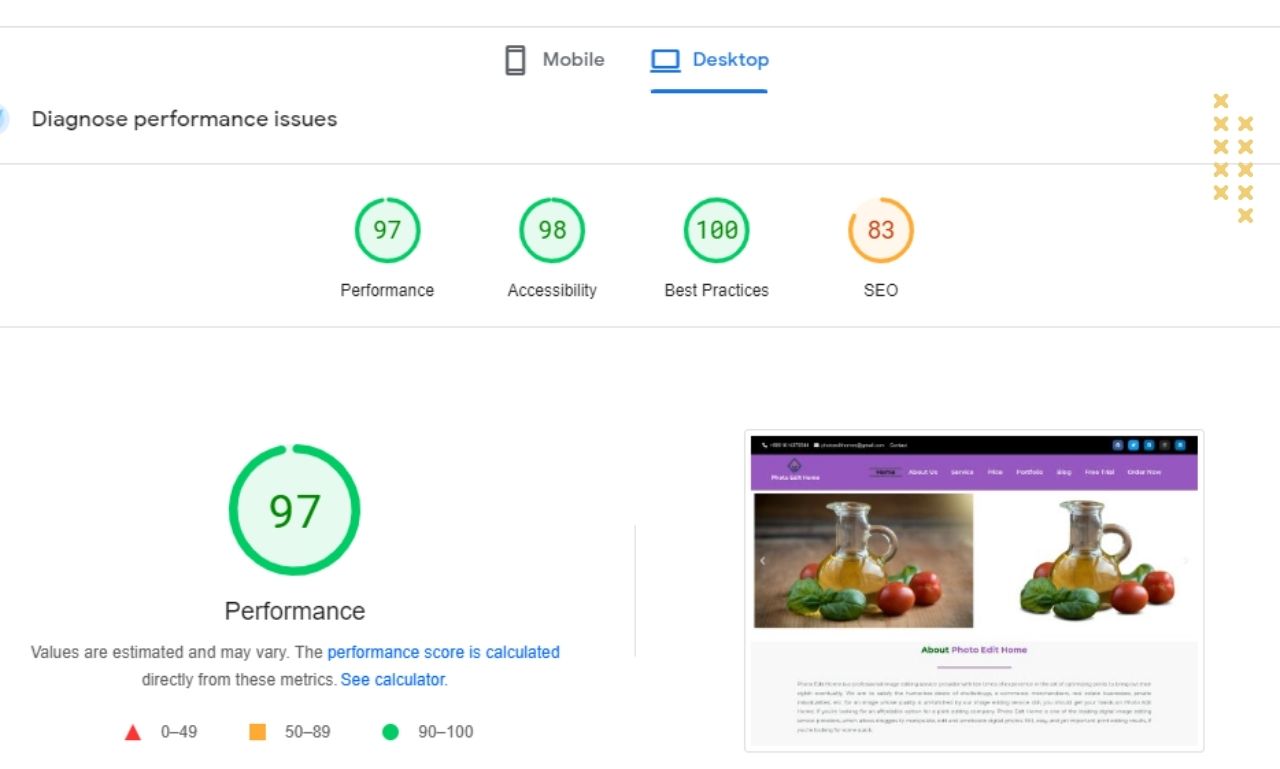Screen dimensions: 1280x769
Task: Open the See calculator link
Action: [392, 679]
